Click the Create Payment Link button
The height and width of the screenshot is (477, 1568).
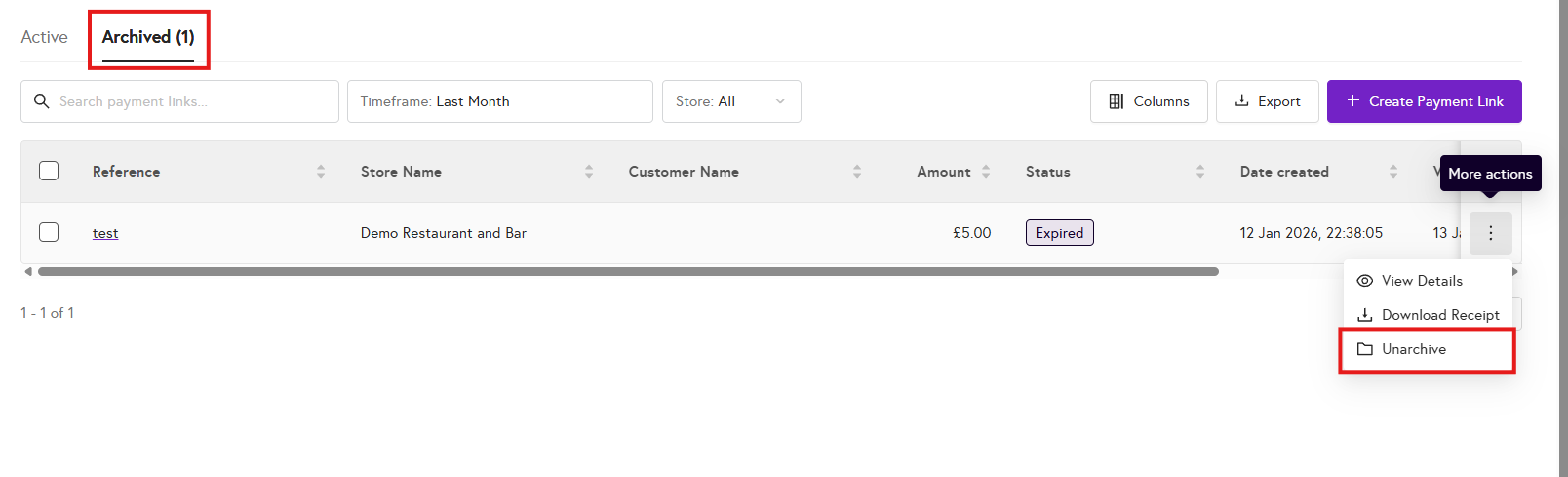1424,101
